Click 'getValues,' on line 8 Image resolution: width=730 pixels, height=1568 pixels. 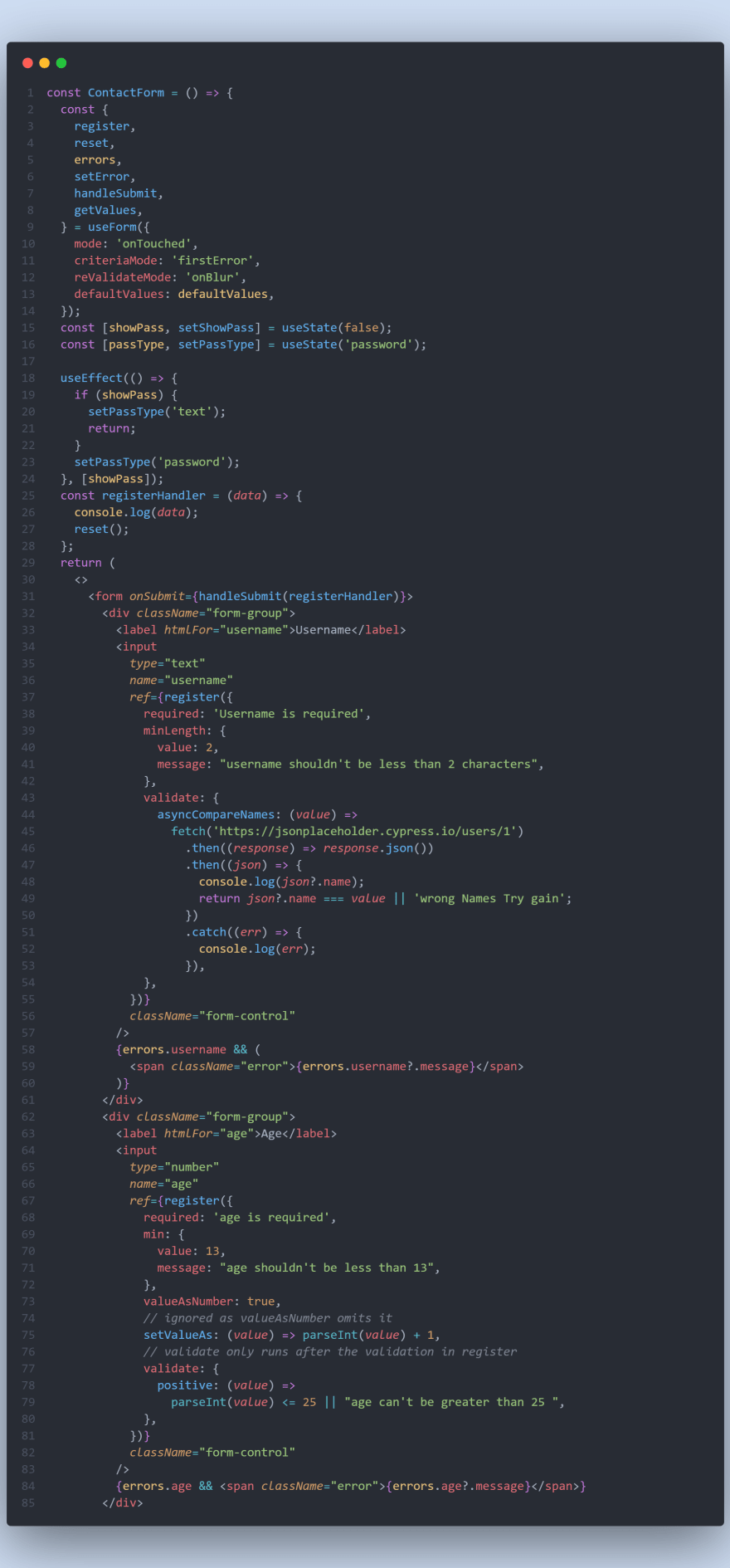(109, 210)
